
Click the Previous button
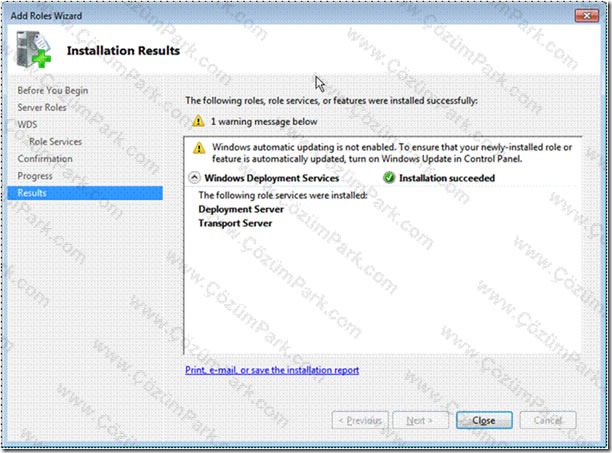360,421
